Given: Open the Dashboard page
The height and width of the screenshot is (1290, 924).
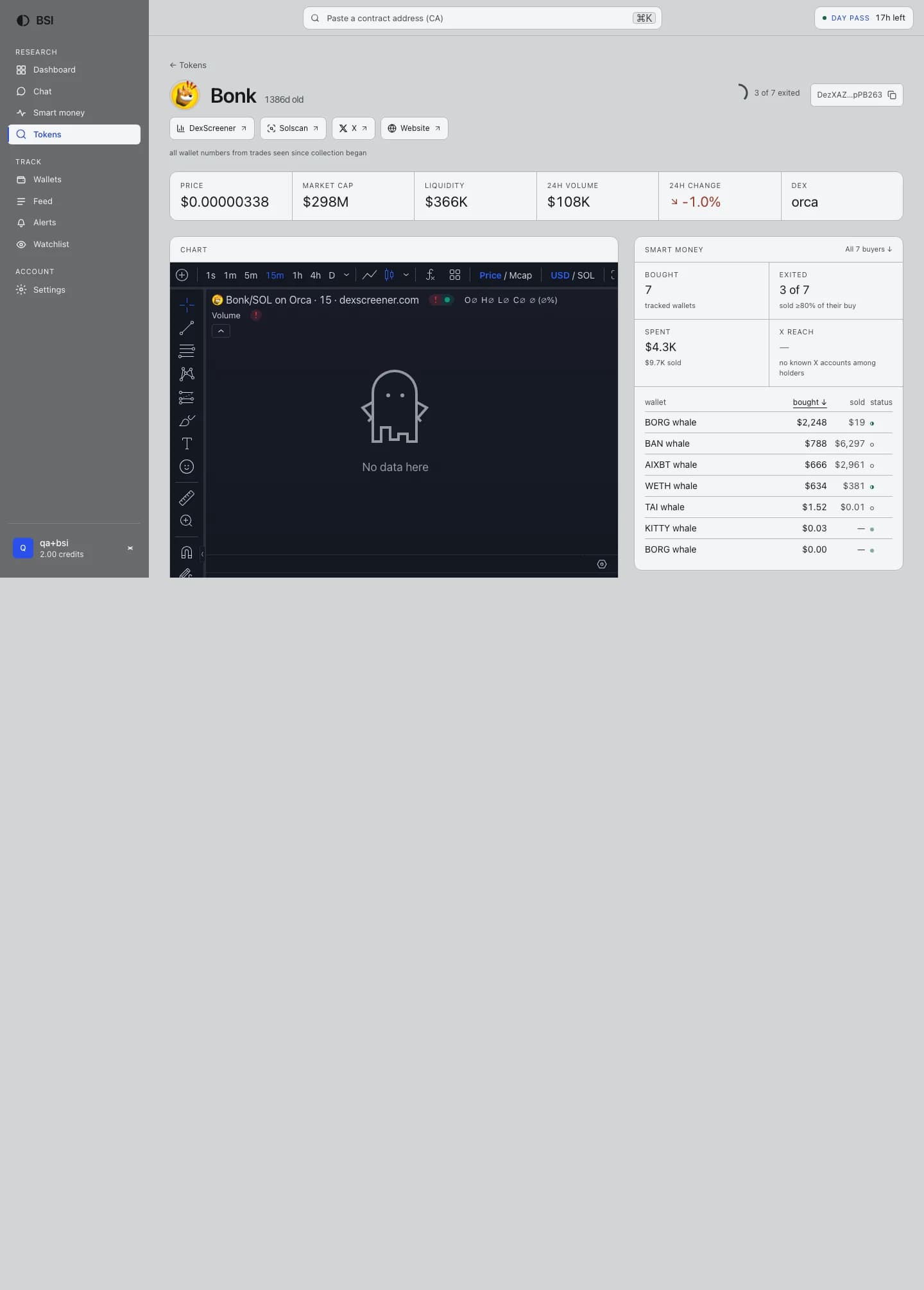Looking at the screenshot, I should [x=74, y=70].
